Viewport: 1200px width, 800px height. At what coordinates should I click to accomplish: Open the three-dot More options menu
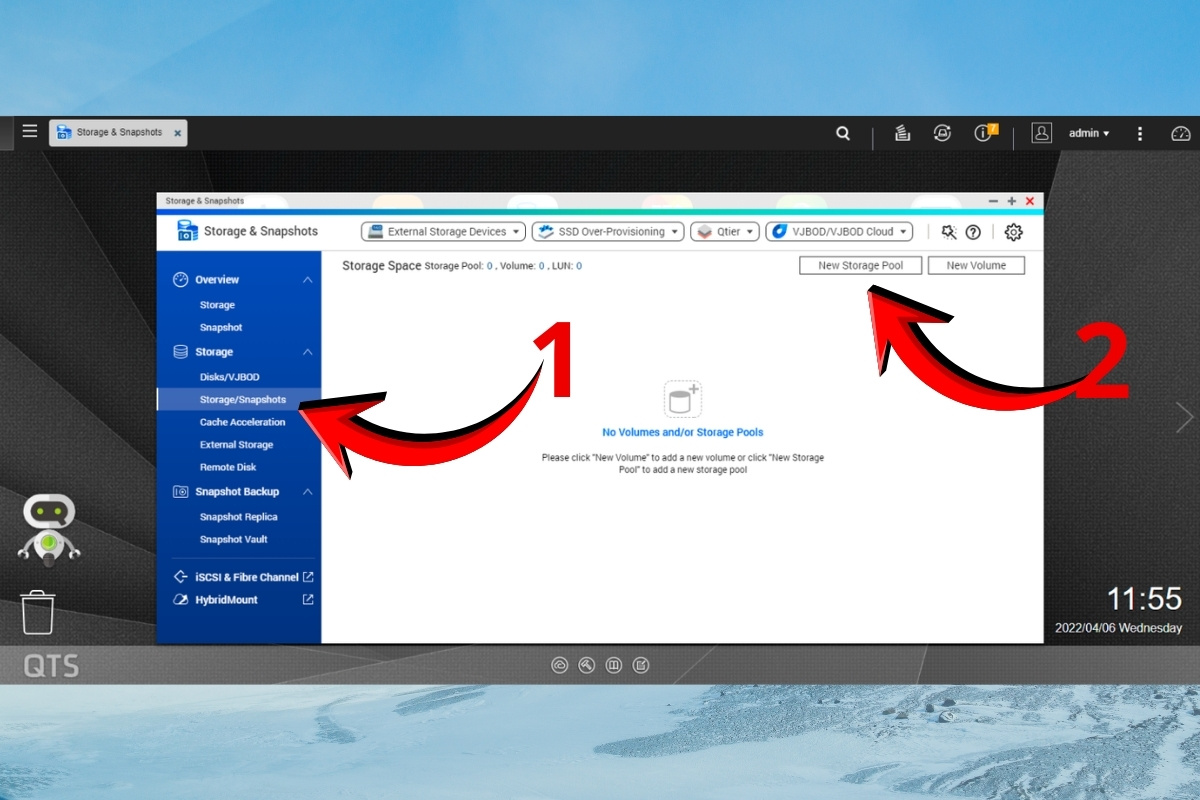click(x=1140, y=133)
